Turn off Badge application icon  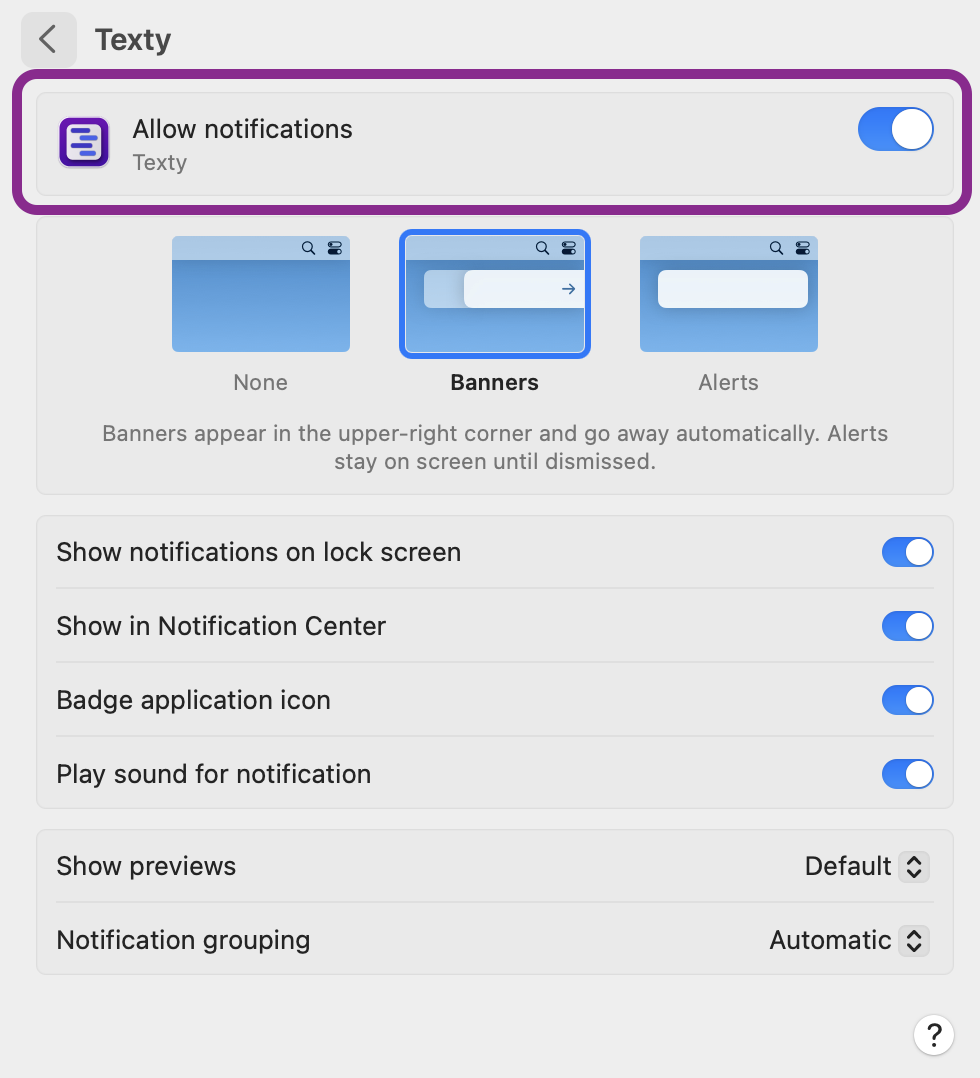tap(907, 700)
